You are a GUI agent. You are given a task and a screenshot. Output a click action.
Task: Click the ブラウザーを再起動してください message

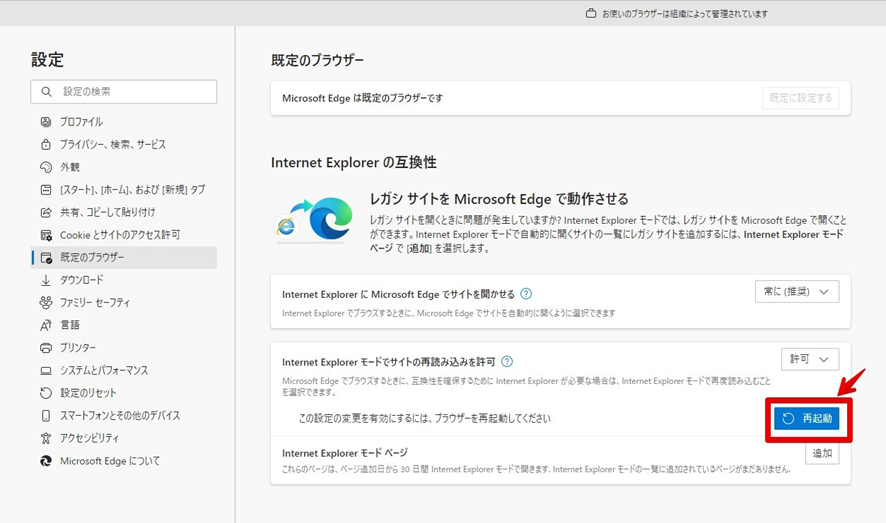[x=424, y=419]
